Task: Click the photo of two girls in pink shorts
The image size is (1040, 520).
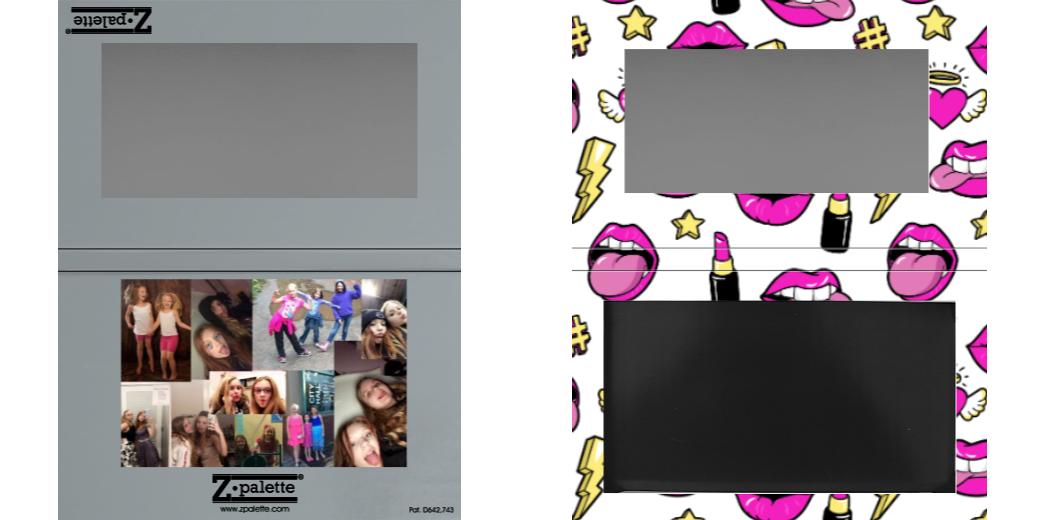Action: click(155, 329)
